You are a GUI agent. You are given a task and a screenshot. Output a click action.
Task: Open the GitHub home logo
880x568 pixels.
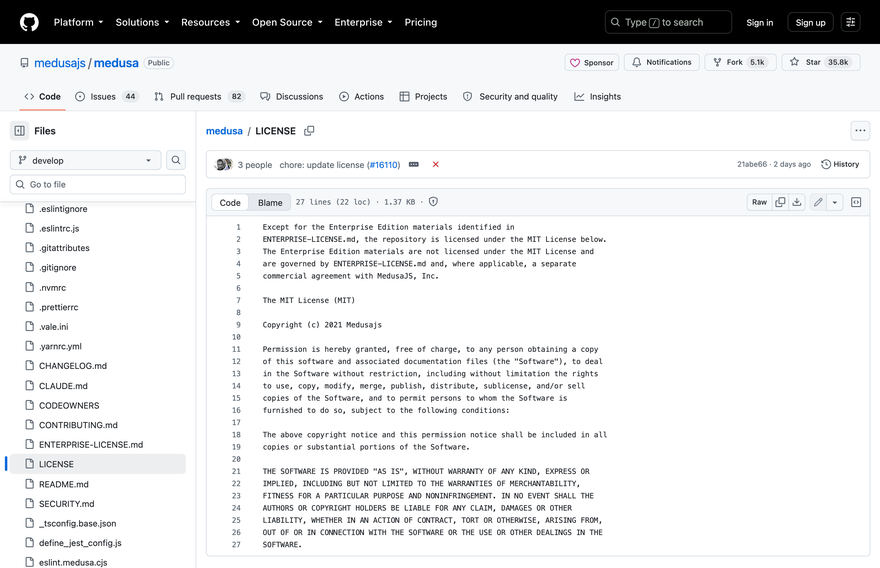click(x=29, y=22)
